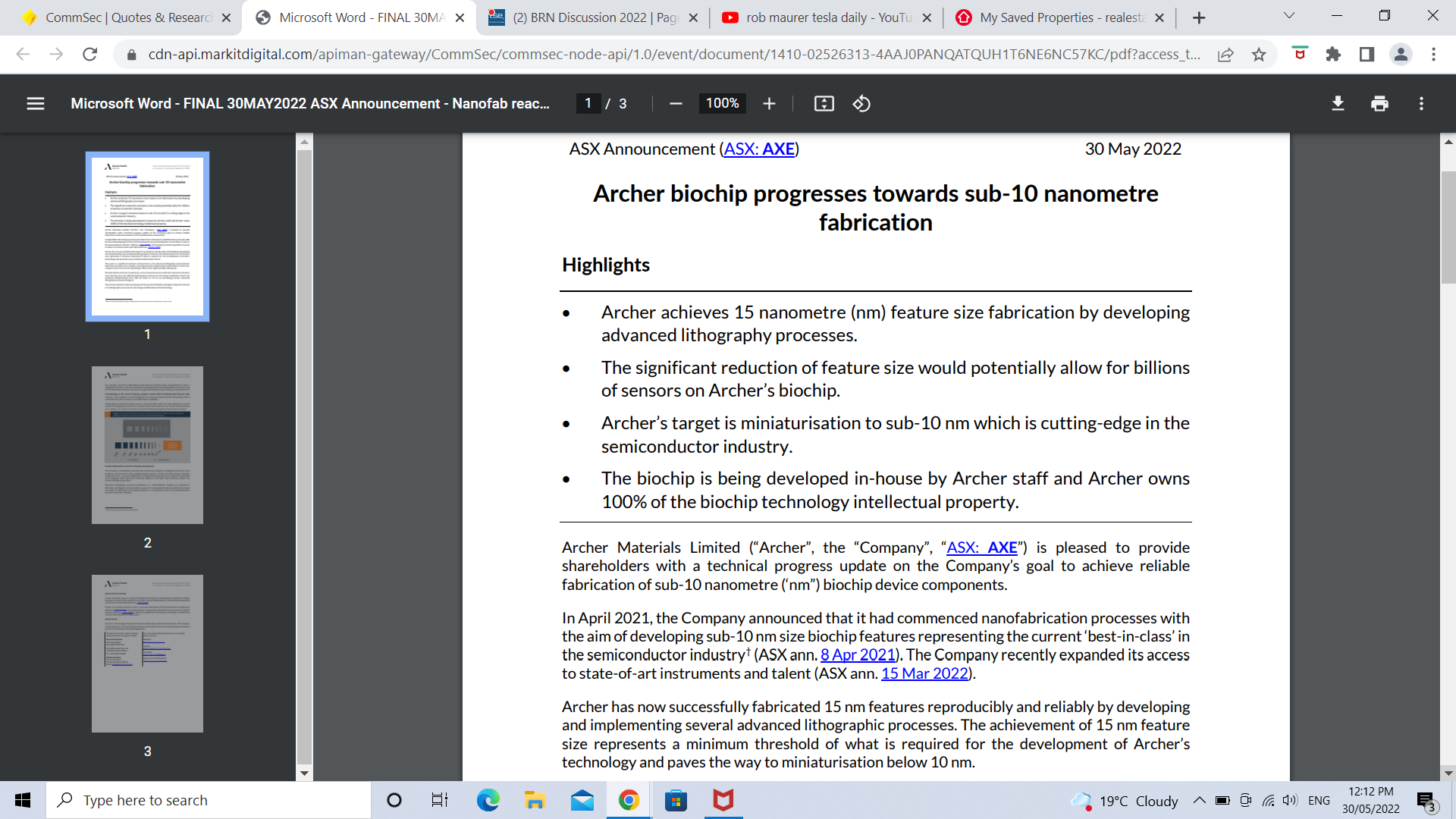Open Microsoft Store from taskbar
Screen dimensions: 1456x819
click(676, 800)
